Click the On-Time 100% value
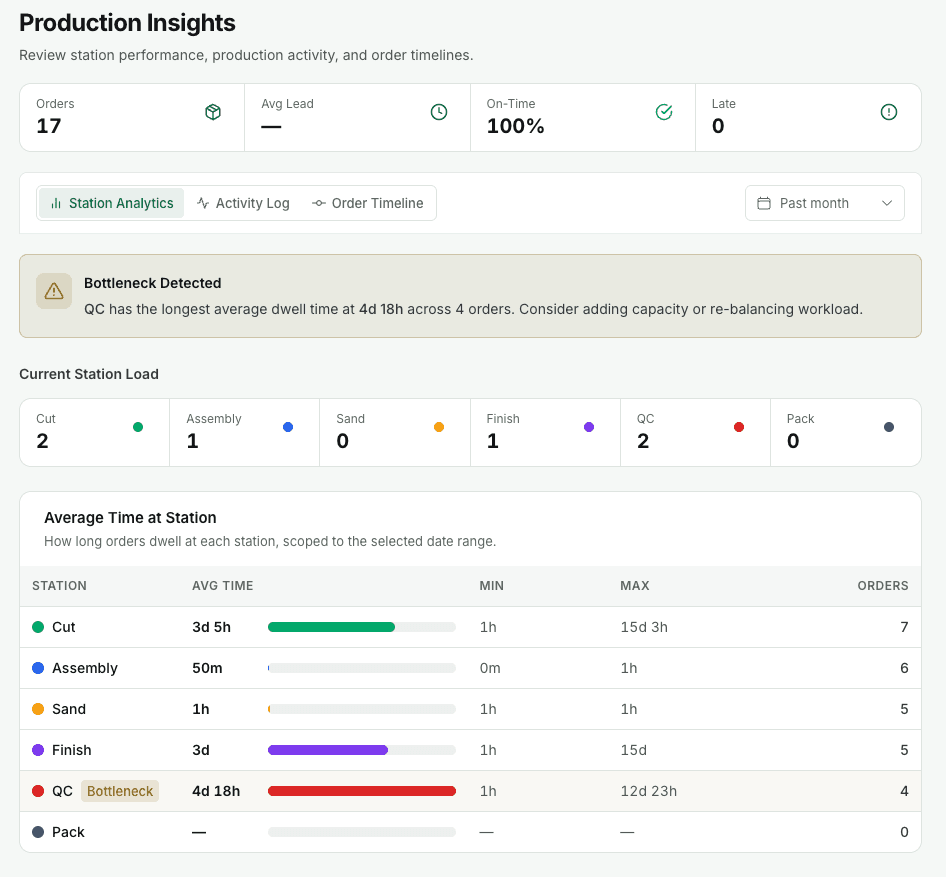 pyautogui.click(x=515, y=126)
